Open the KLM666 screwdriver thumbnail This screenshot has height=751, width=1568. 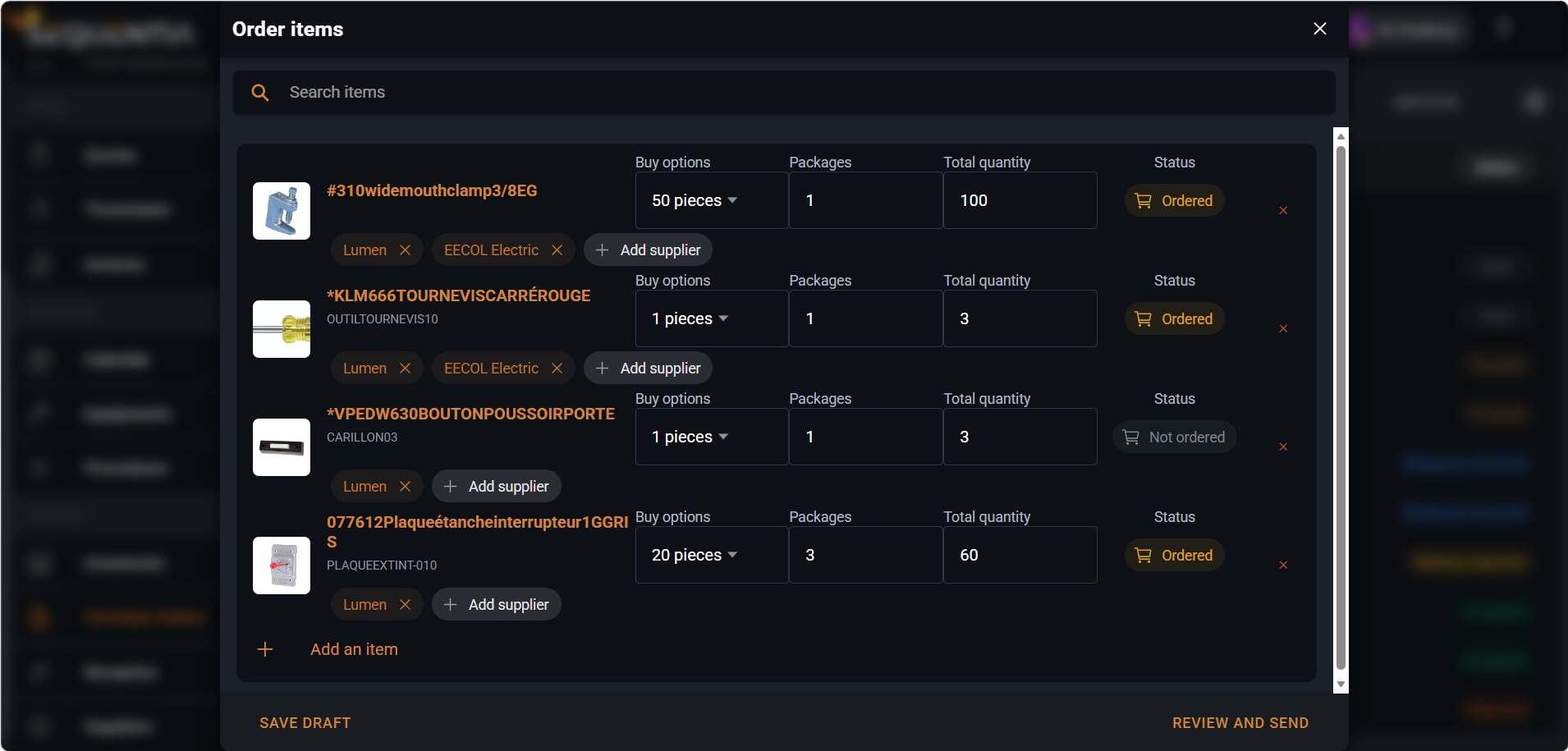pyautogui.click(x=282, y=329)
